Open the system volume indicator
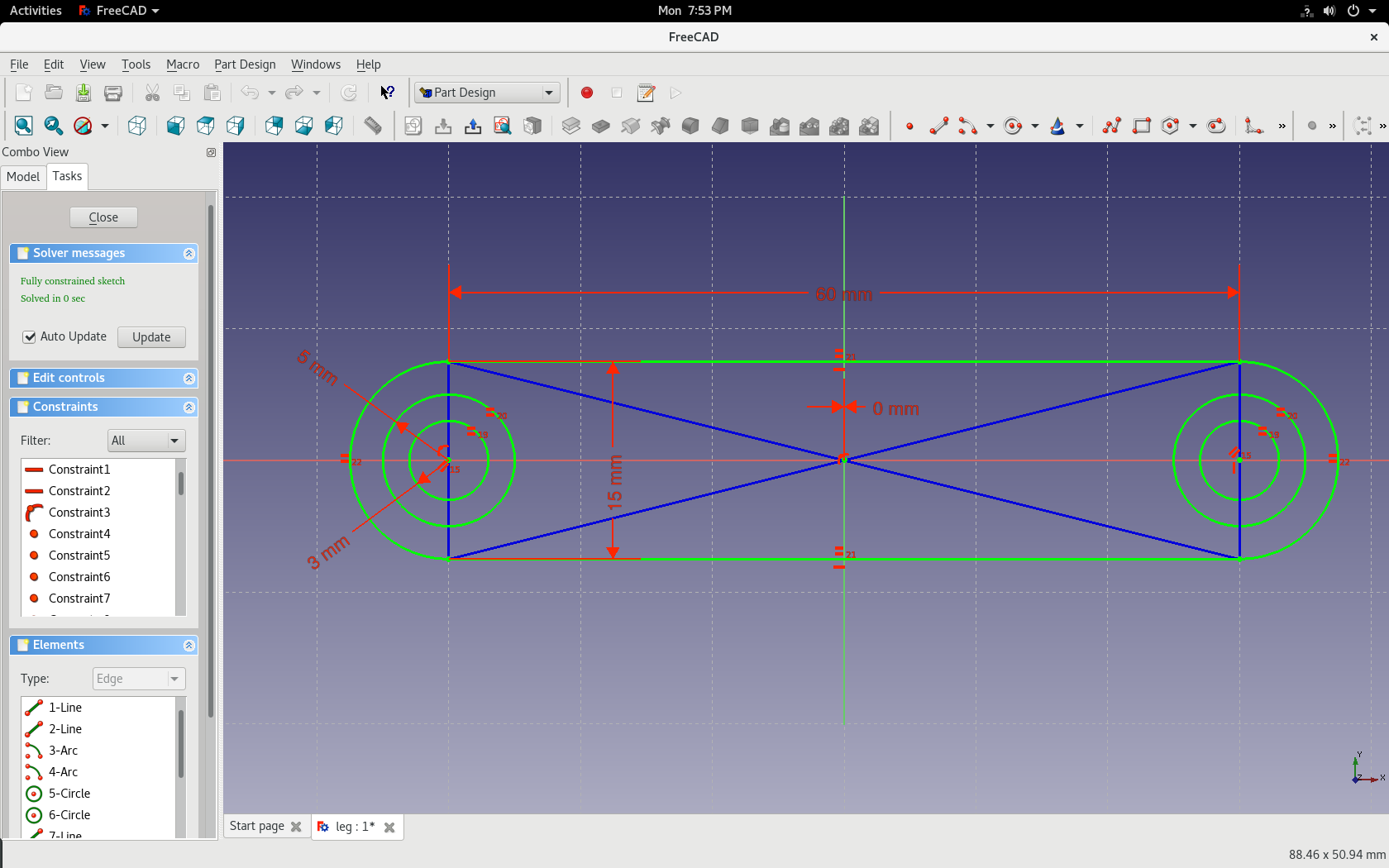The image size is (1389, 868). pyautogui.click(x=1329, y=11)
